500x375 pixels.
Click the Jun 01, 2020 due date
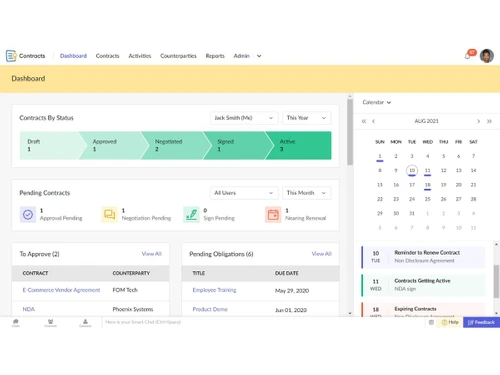[x=291, y=310]
